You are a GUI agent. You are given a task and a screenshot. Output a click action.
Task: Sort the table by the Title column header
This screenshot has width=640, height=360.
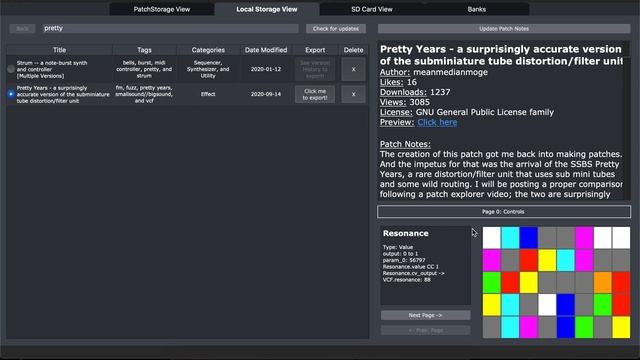(x=59, y=50)
